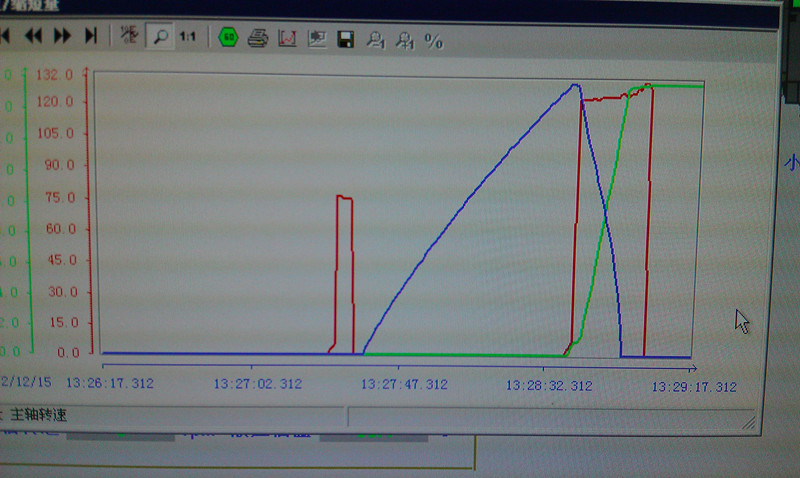This screenshot has width=800, height=478.
Task: Click the green Y-axis scale
Action: (12, 212)
